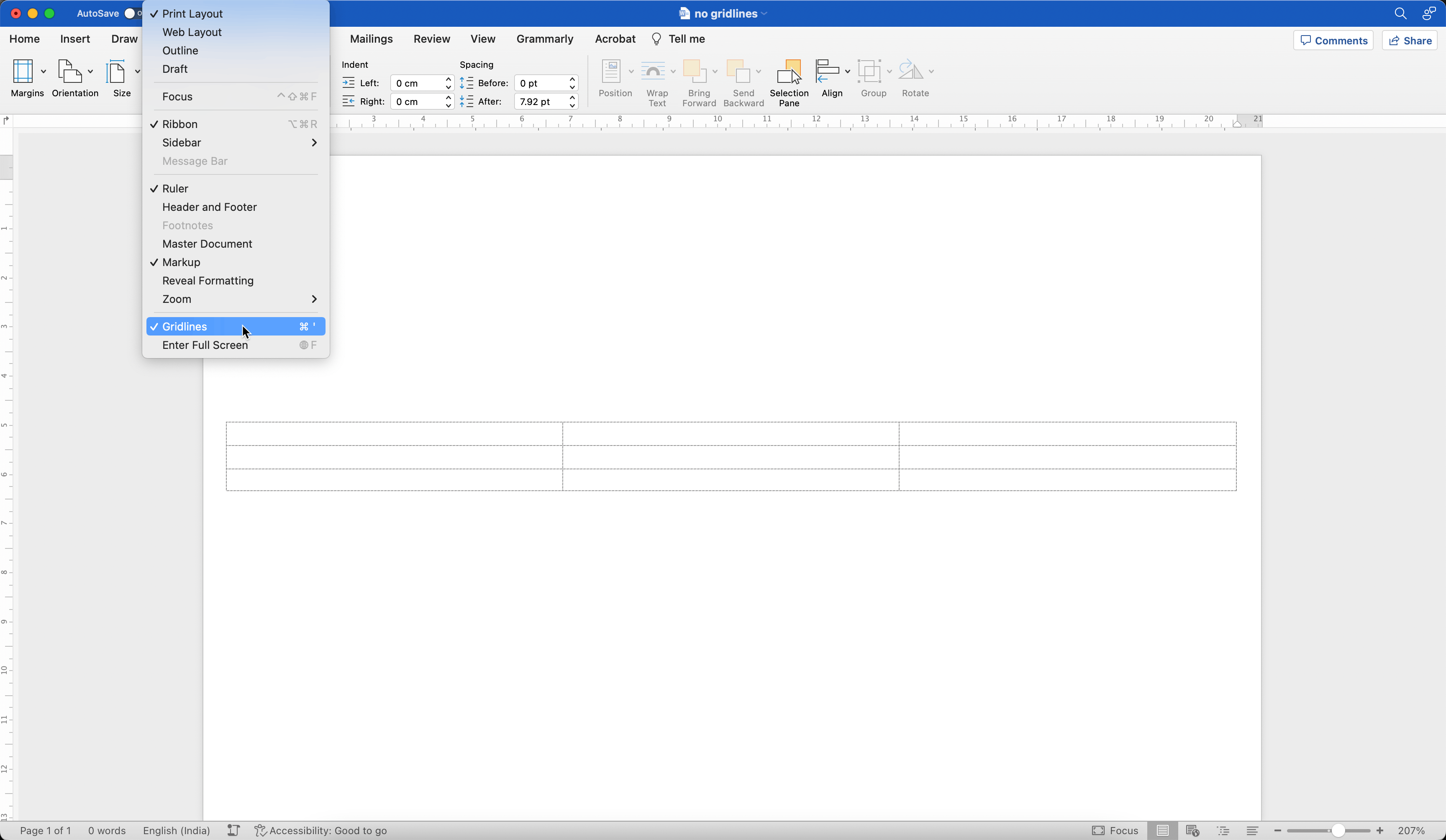Screen dimensions: 1446x840
Task: Click the Comments button
Action: [1333, 40]
